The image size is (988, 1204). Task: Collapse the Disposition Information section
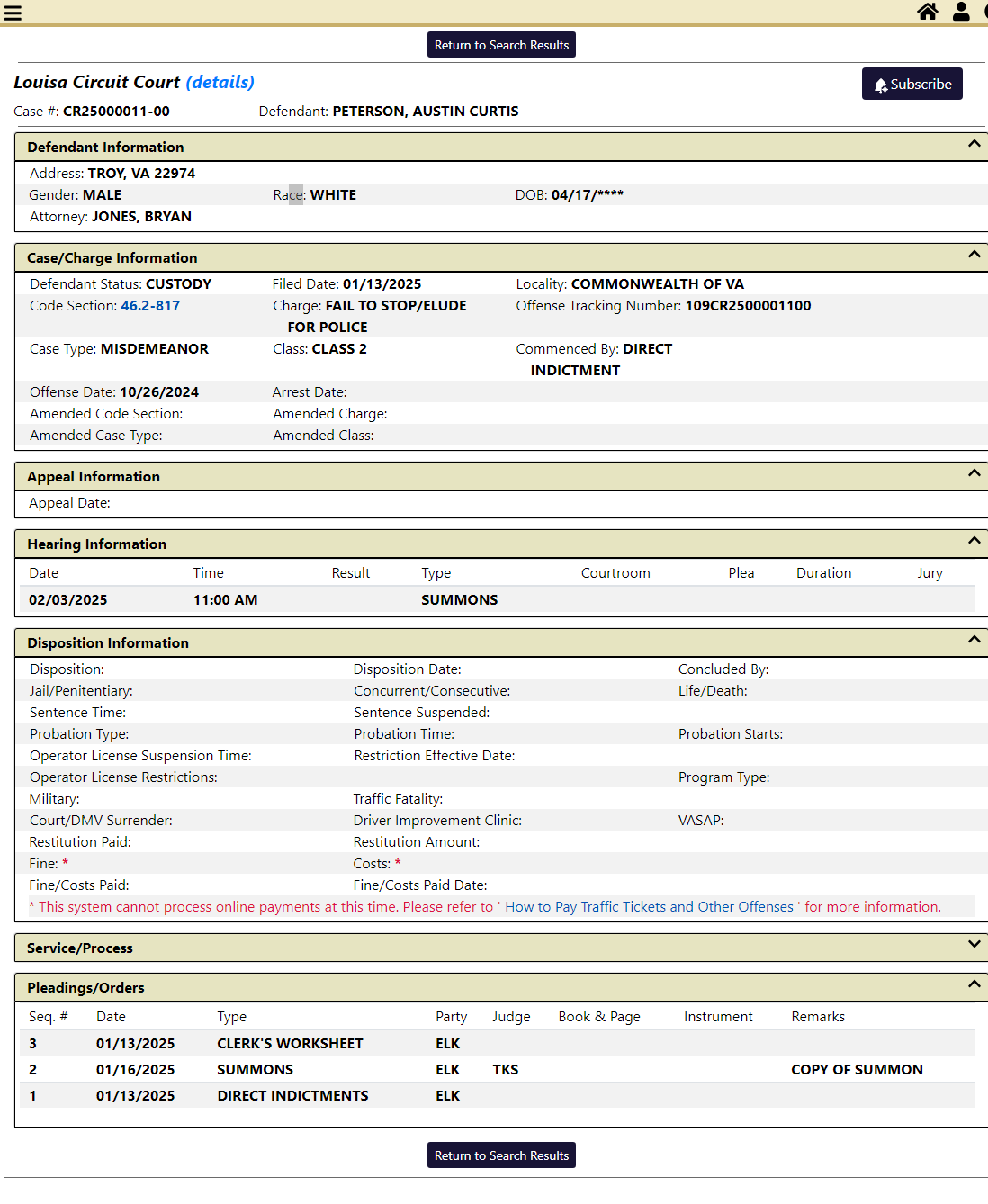[x=974, y=640]
